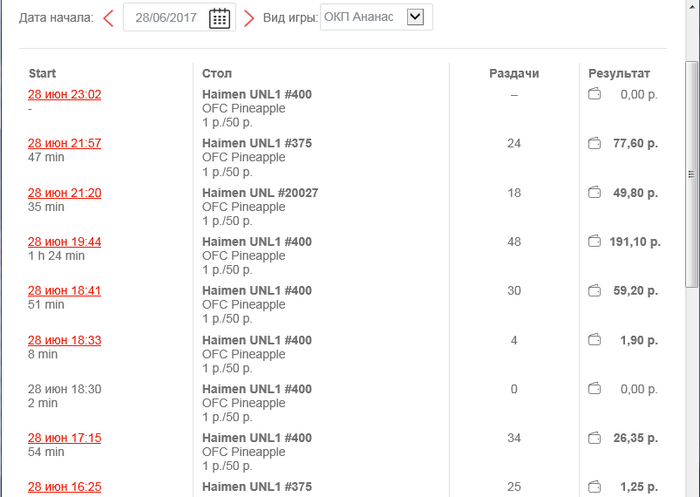Screen dimensions: 700x497
Task: Open session link 28 июн 17:15
Action: (64, 438)
